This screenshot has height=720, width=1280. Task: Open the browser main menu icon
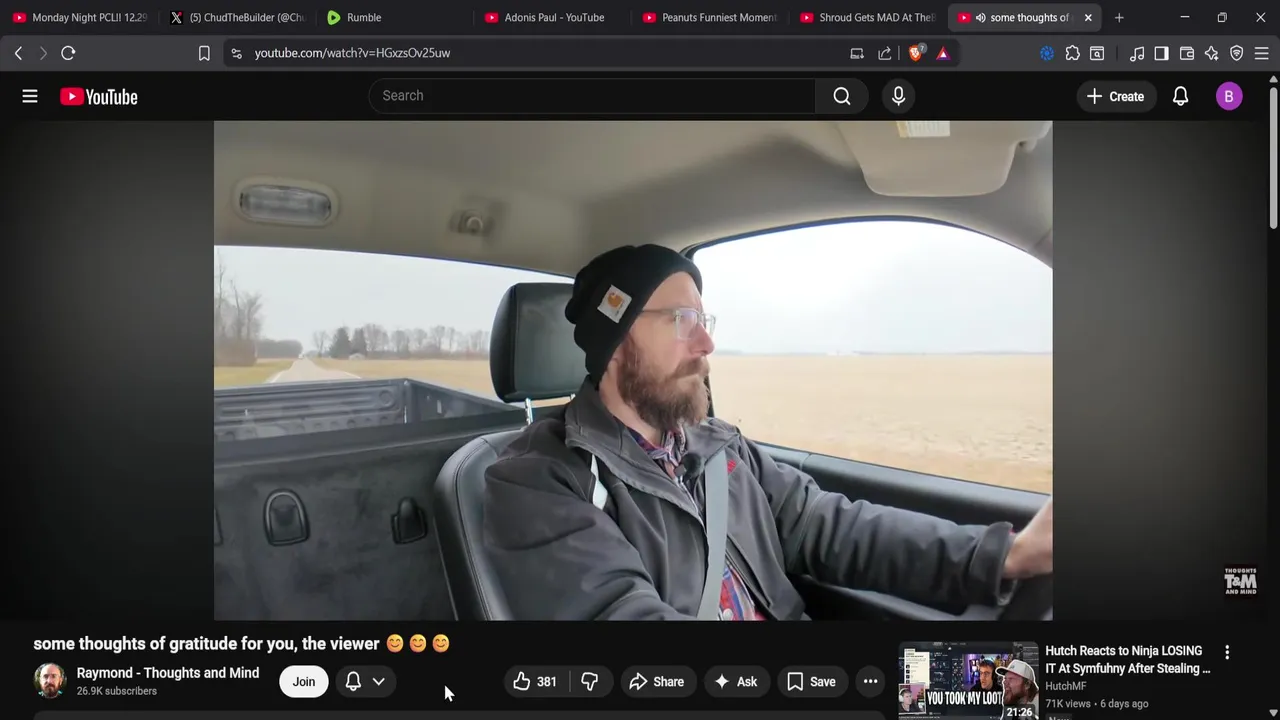click(x=1262, y=53)
